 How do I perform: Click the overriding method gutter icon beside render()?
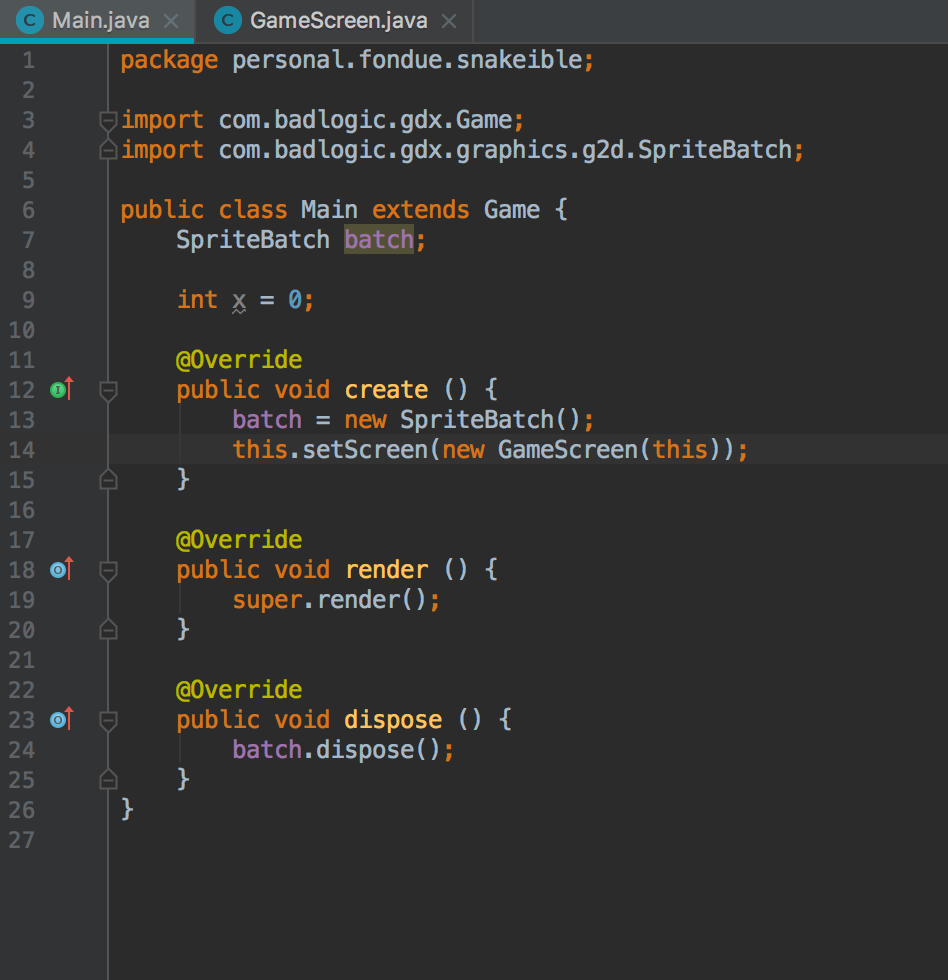(60, 570)
